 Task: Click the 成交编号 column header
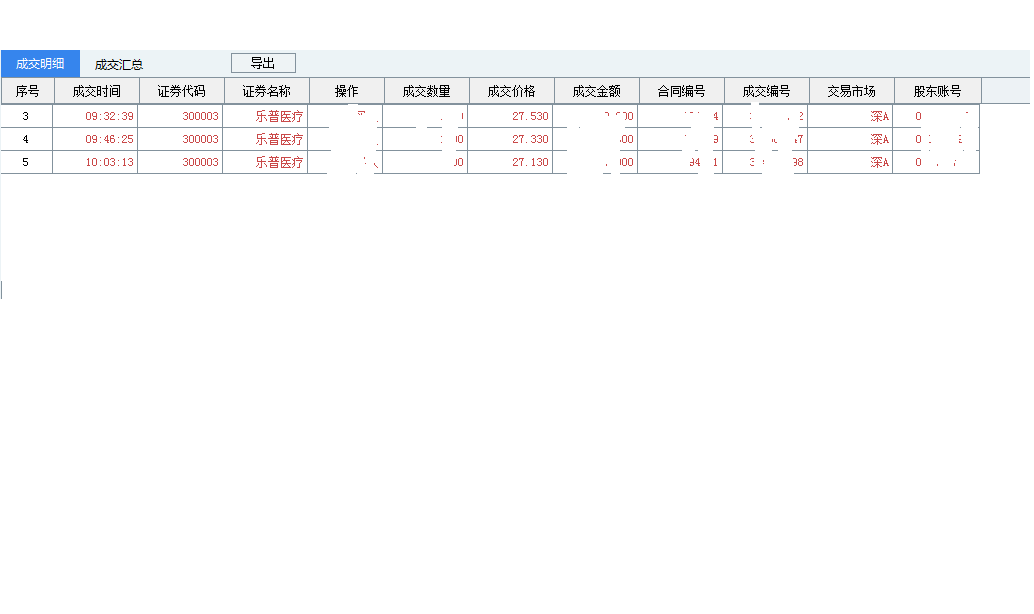click(767, 91)
